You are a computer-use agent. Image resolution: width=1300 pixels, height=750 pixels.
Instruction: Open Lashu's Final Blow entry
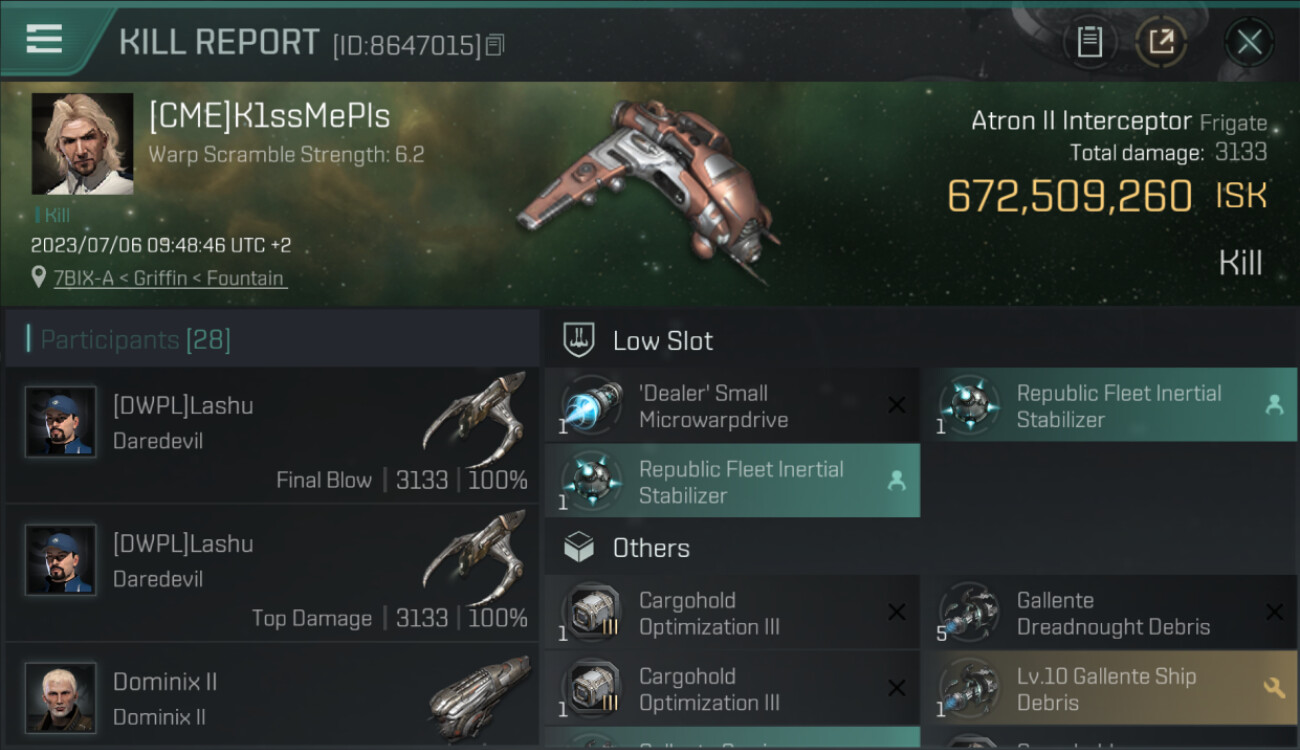[x=270, y=435]
